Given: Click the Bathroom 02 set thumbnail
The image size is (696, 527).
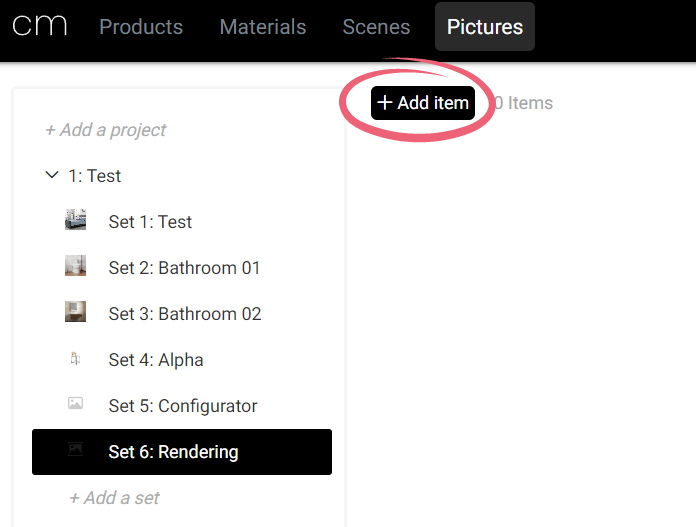Looking at the screenshot, I should point(75,313).
